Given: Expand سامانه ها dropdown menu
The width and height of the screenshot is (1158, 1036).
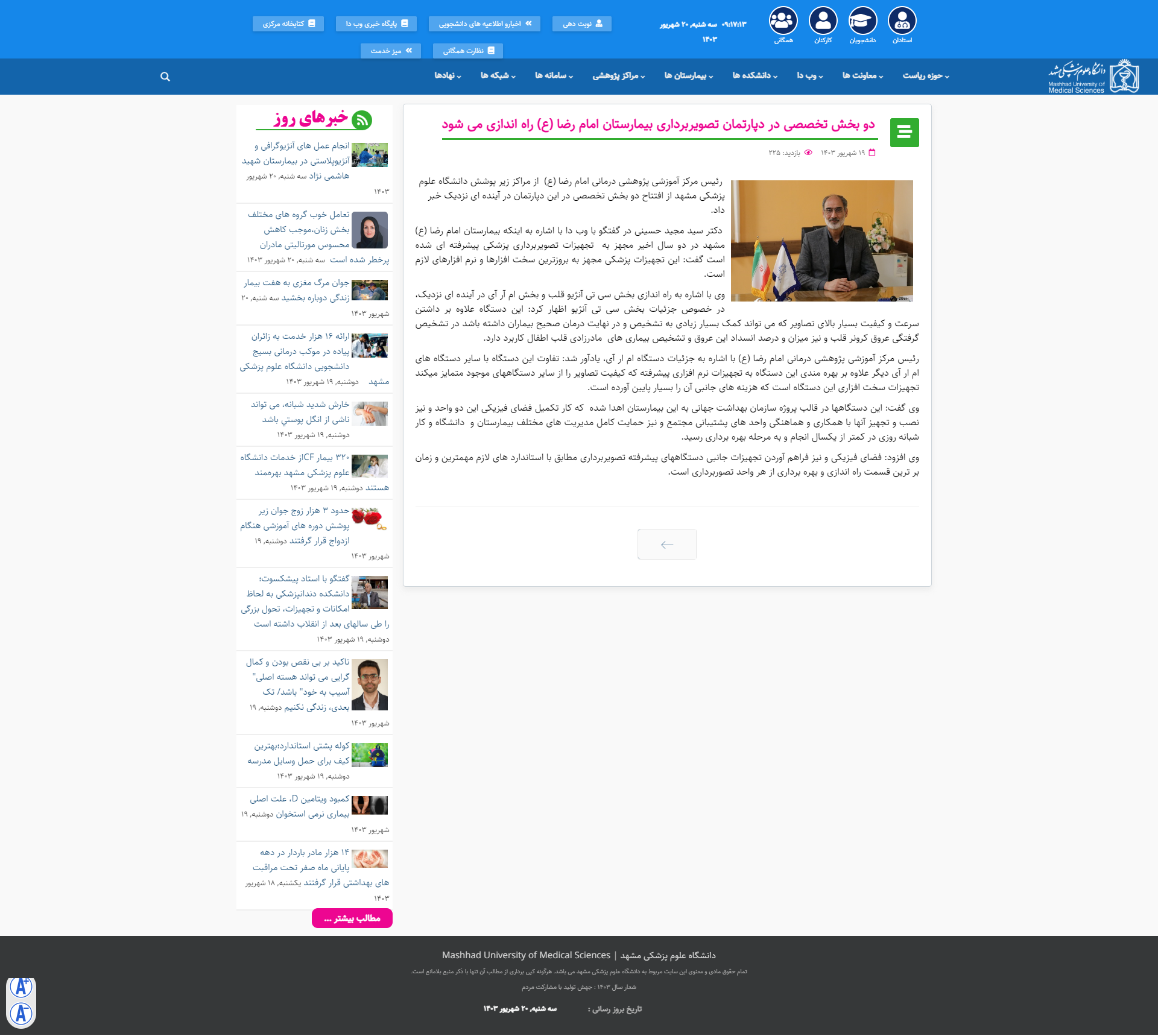Looking at the screenshot, I should click(554, 76).
